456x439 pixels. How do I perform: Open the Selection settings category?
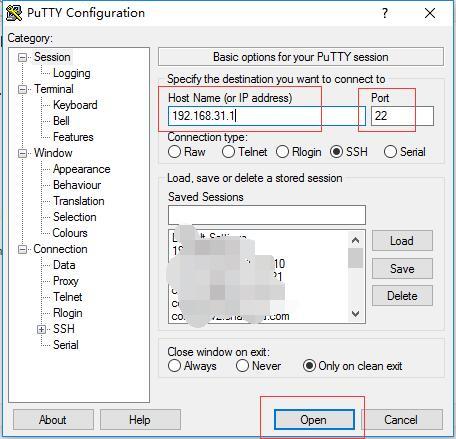click(x=75, y=217)
